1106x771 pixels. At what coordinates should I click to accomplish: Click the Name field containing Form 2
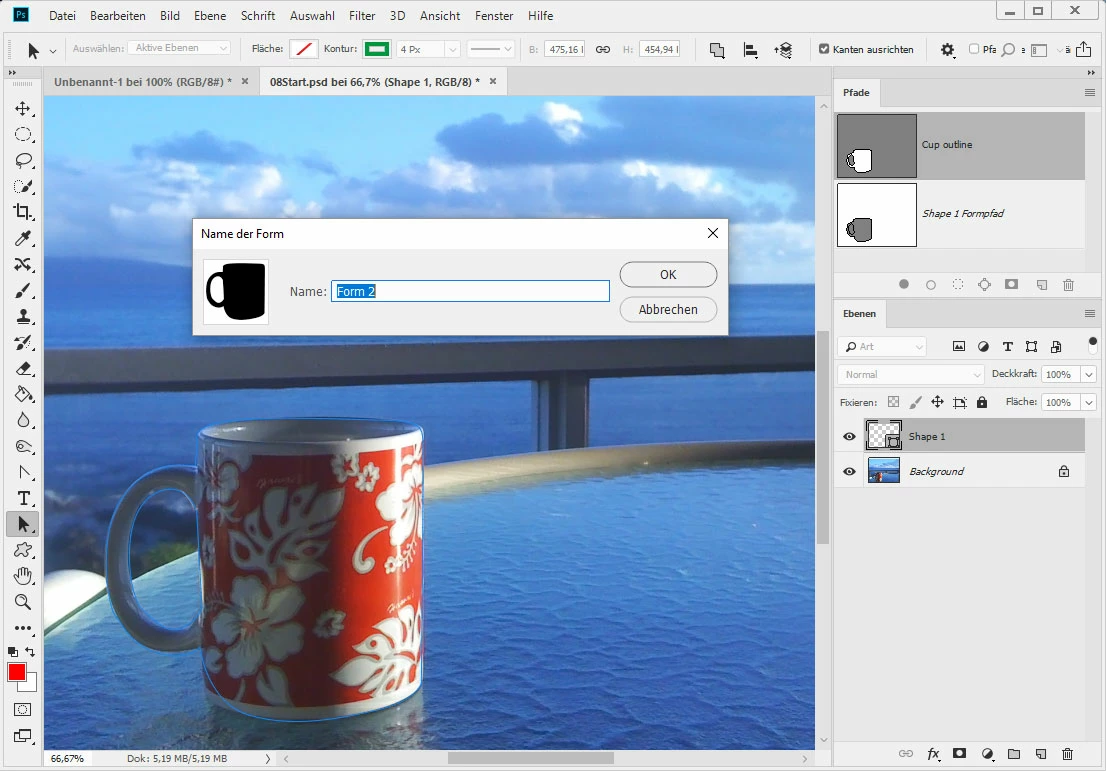470,291
